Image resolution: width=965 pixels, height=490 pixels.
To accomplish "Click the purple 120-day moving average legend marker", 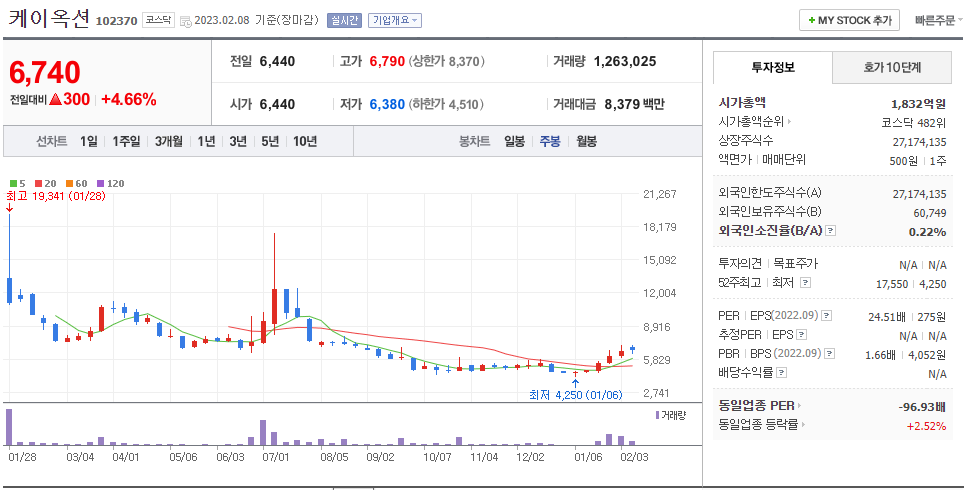I will pyautogui.click(x=101, y=183).
